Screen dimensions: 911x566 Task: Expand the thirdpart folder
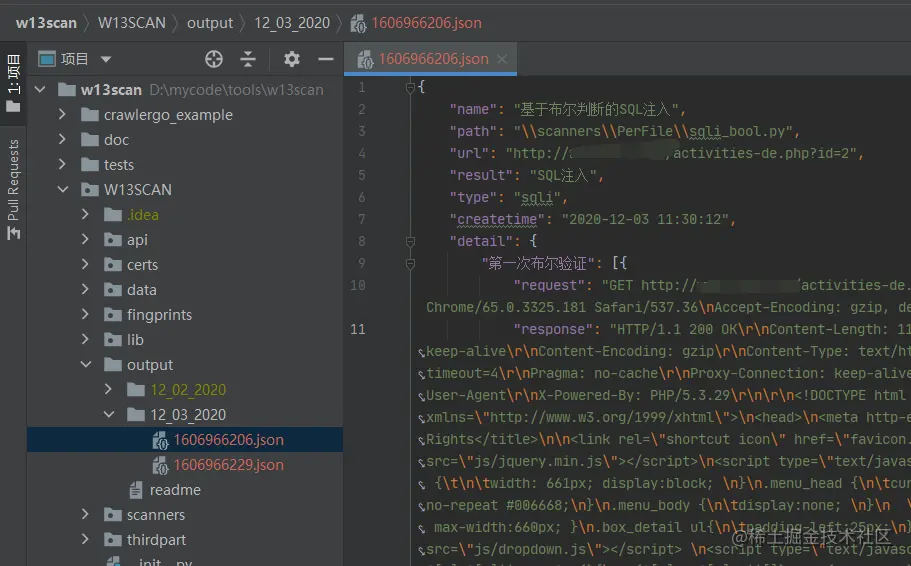point(85,539)
